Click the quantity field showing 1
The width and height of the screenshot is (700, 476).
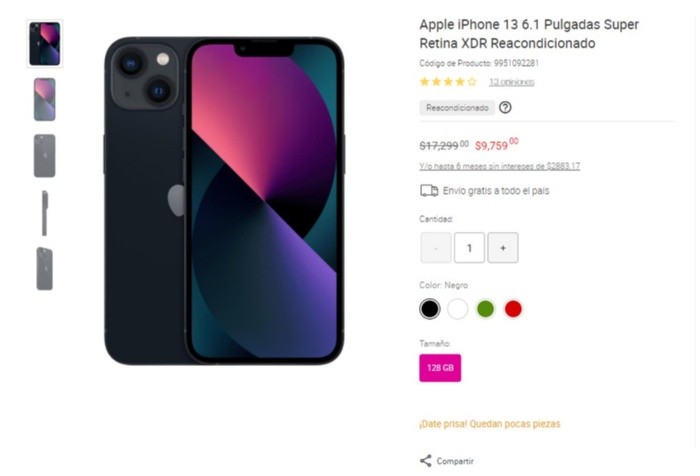click(469, 248)
